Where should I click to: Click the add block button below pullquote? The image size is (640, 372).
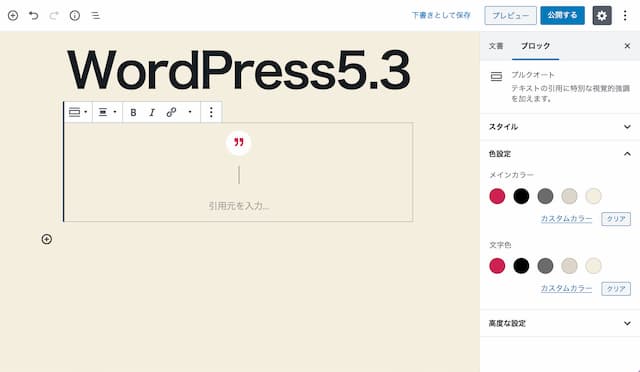point(47,239)
